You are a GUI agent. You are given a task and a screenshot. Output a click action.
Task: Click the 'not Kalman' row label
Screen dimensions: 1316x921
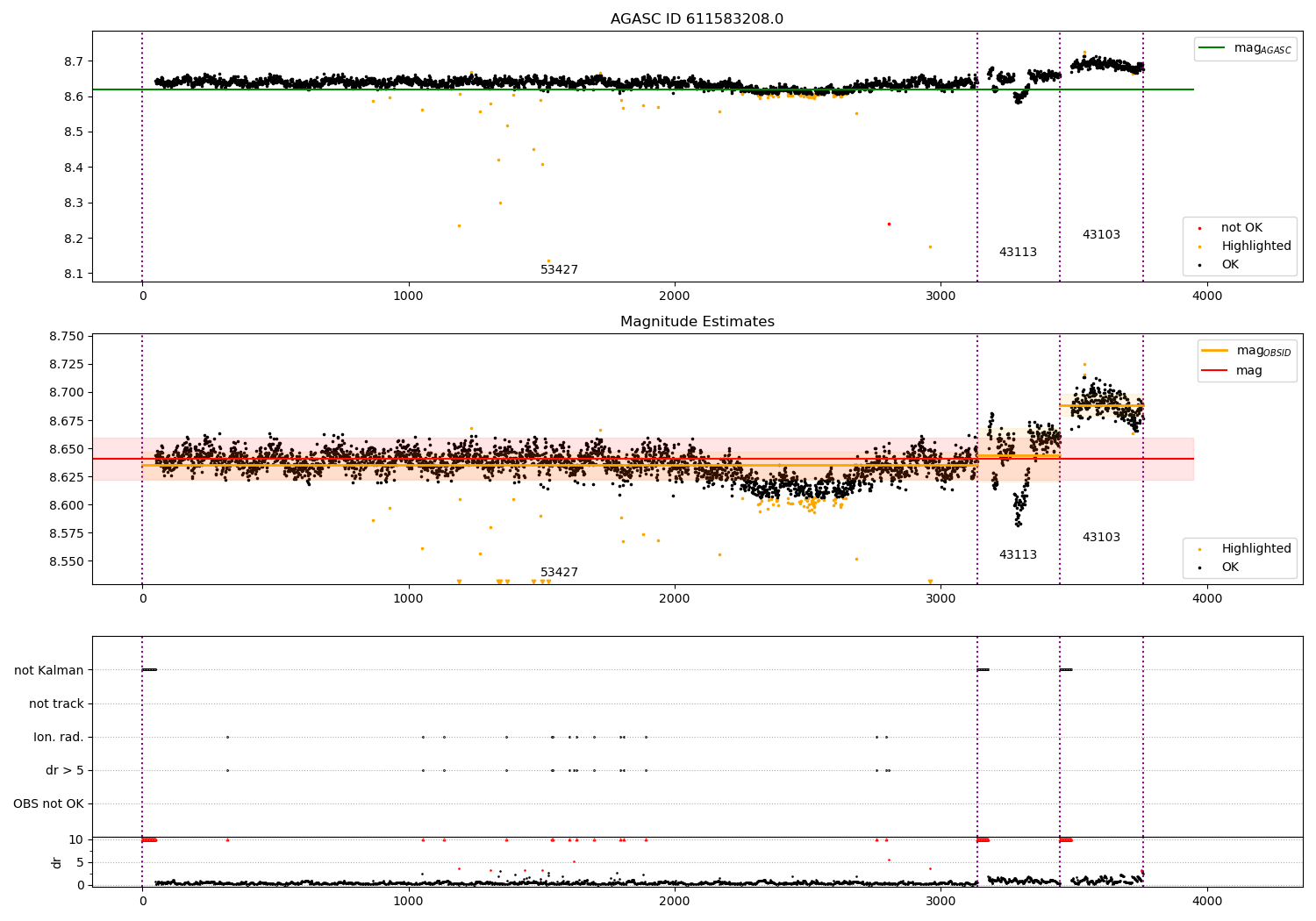pos(49,671)
